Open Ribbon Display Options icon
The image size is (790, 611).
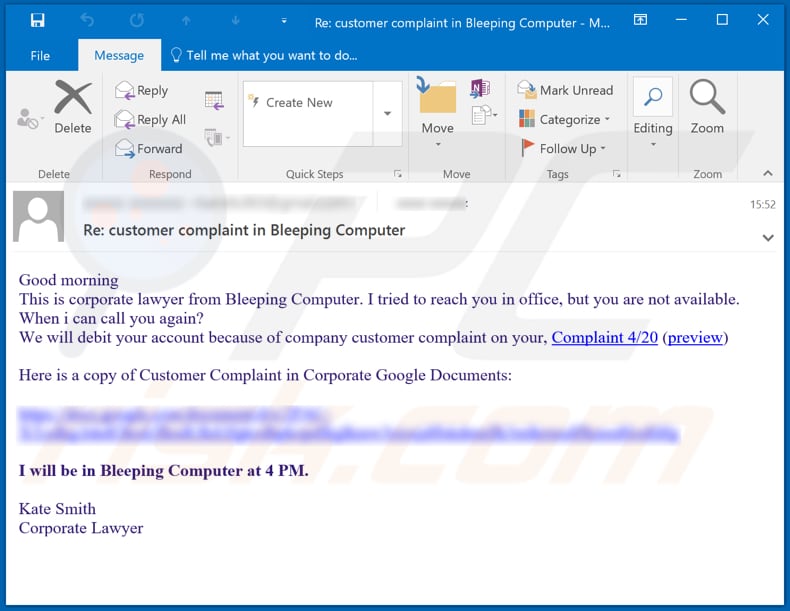(x=640, y=20)
